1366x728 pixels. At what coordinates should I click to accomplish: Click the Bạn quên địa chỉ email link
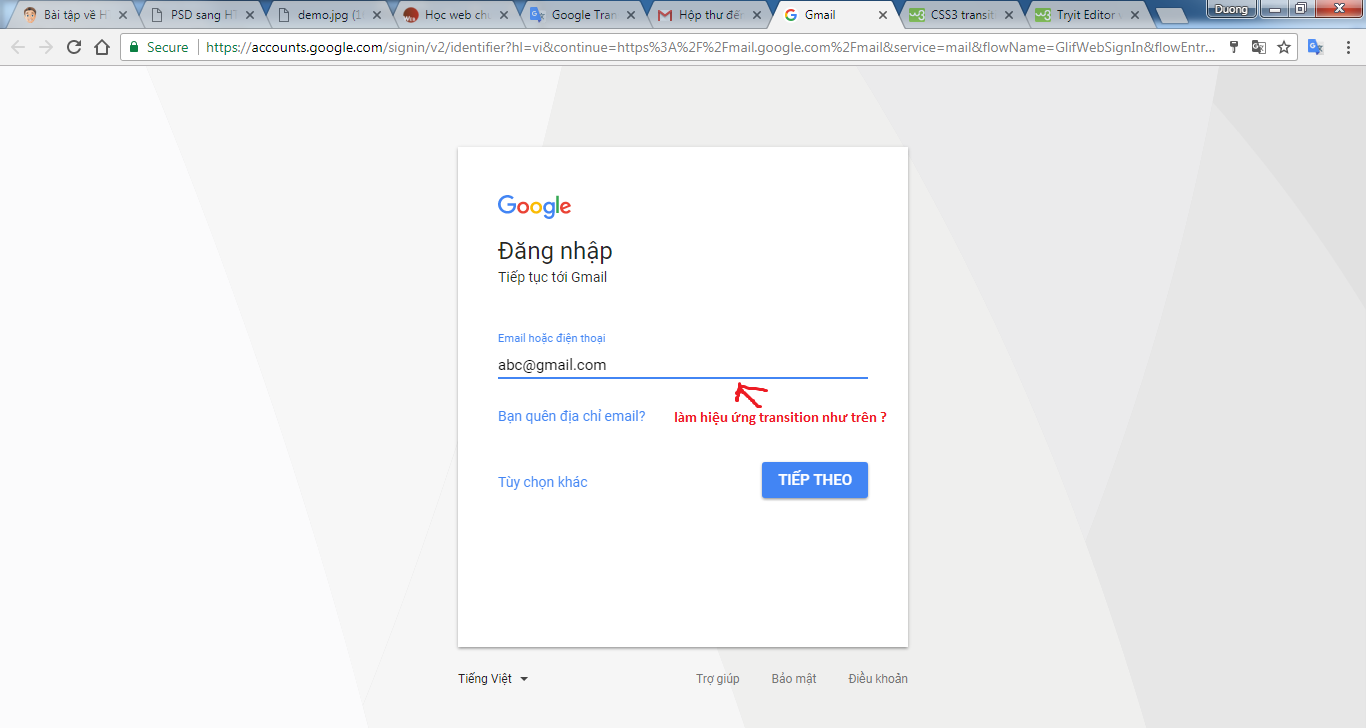(572, 416)
